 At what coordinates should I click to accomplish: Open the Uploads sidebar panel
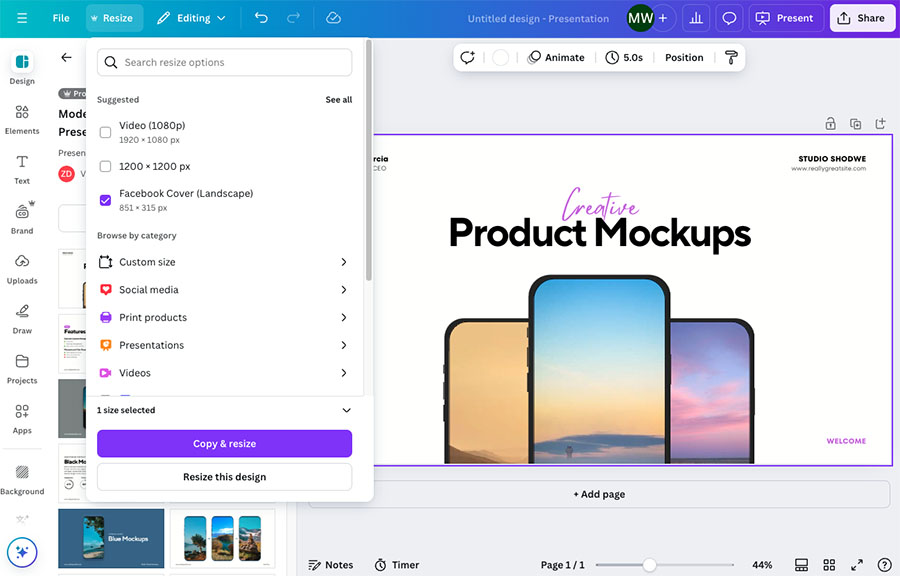pos(22,269)
